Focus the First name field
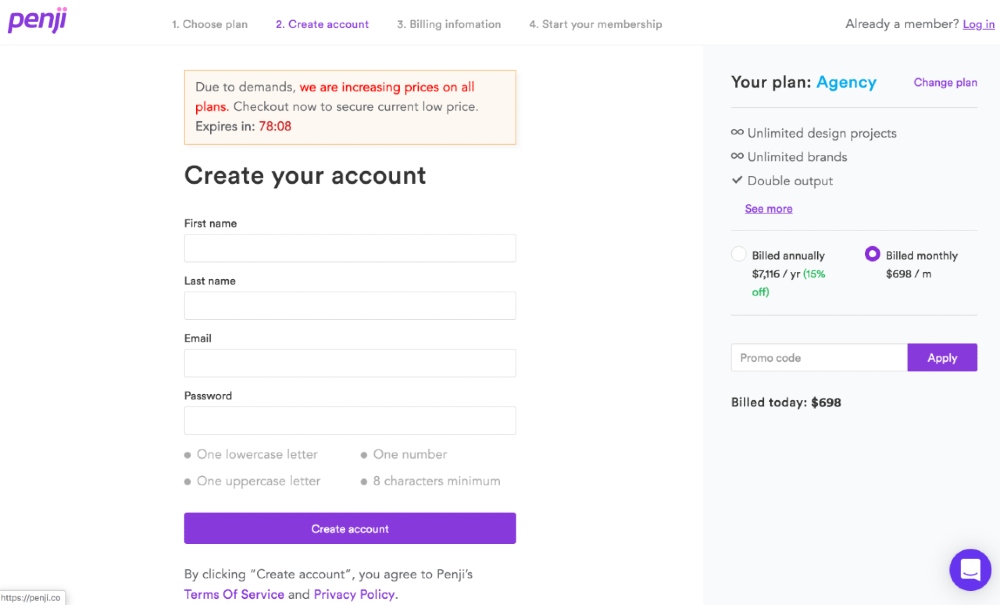 (350, 248)
